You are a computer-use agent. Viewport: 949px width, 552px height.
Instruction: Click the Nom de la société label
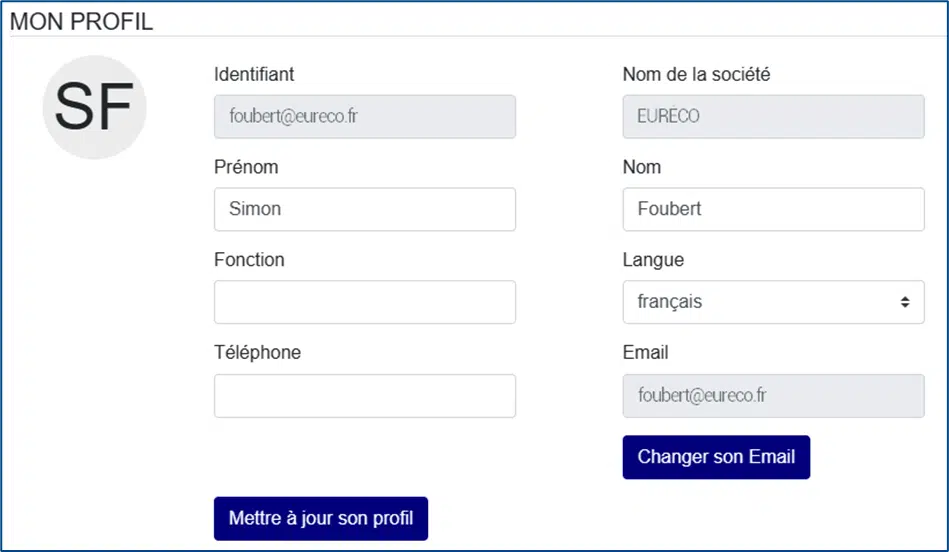pyautogui.click(x=696, y=74)
